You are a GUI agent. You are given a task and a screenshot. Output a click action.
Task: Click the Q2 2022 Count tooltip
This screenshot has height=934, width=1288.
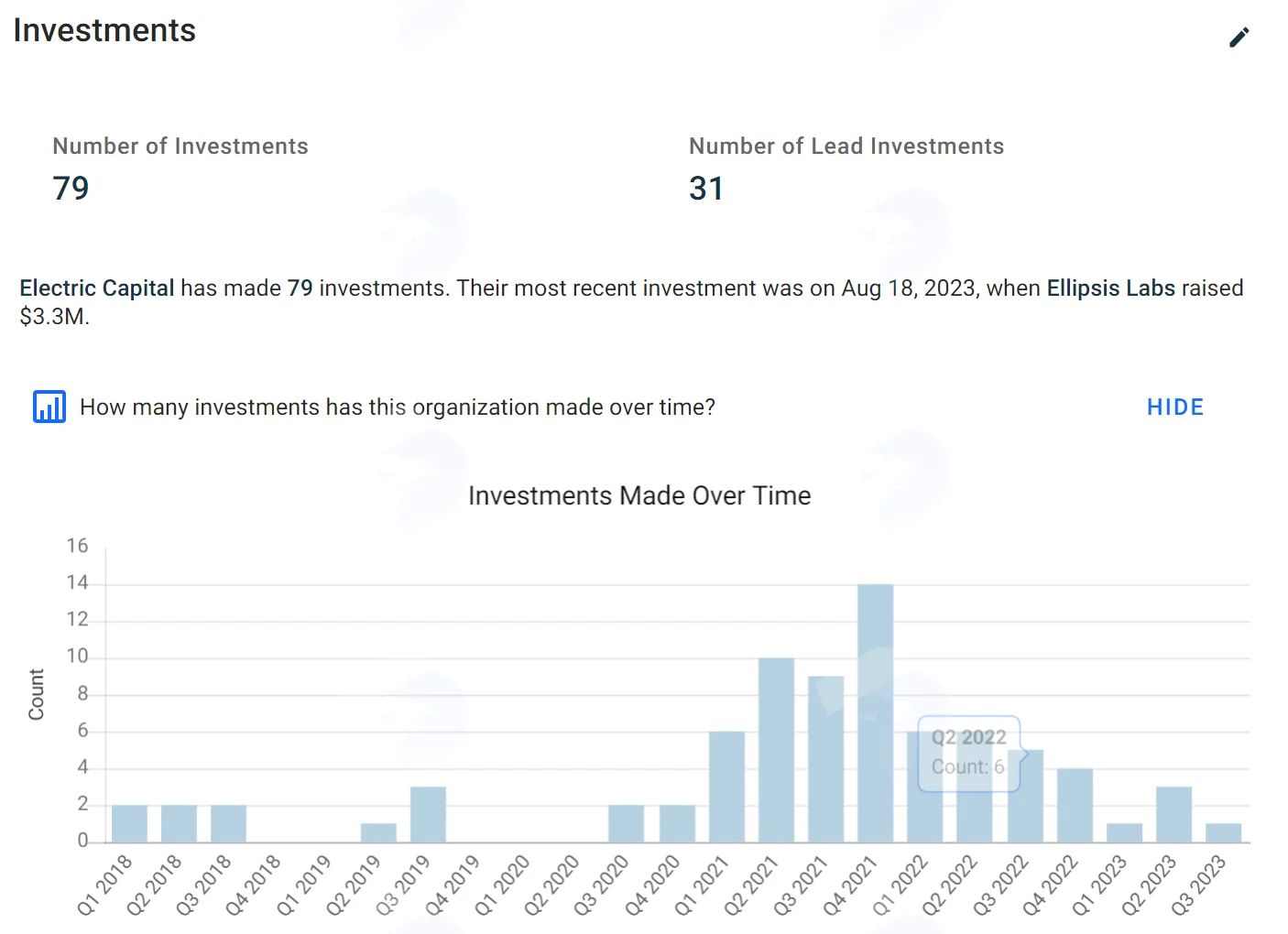tap(969, 753)
